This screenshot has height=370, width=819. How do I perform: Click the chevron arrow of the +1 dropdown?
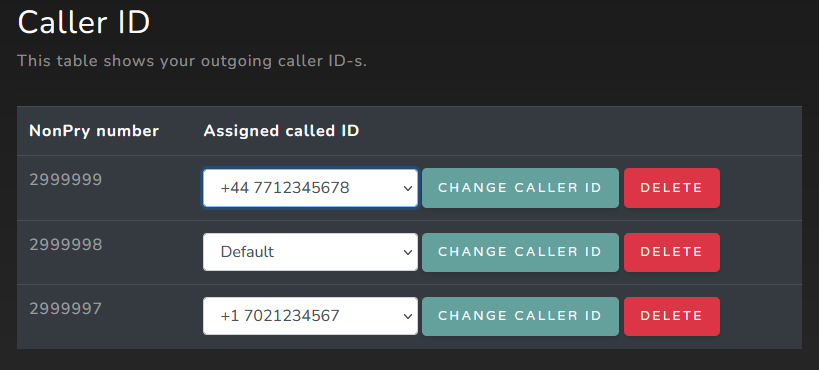[x=408, y=317]
